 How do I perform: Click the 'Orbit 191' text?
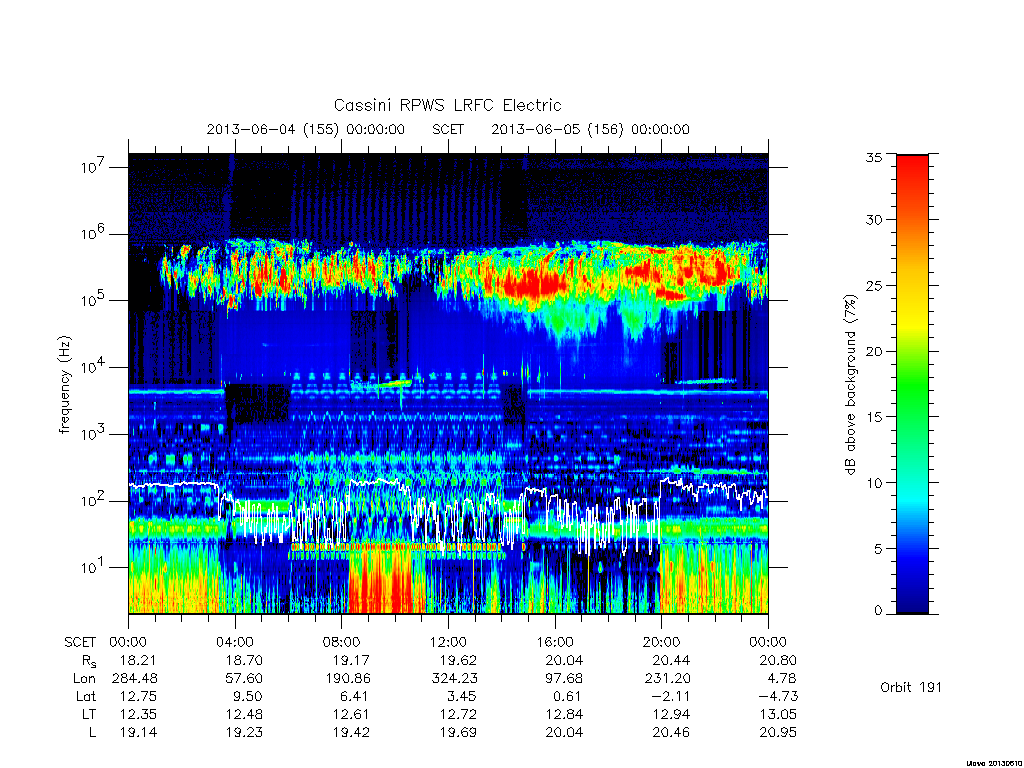911,687
